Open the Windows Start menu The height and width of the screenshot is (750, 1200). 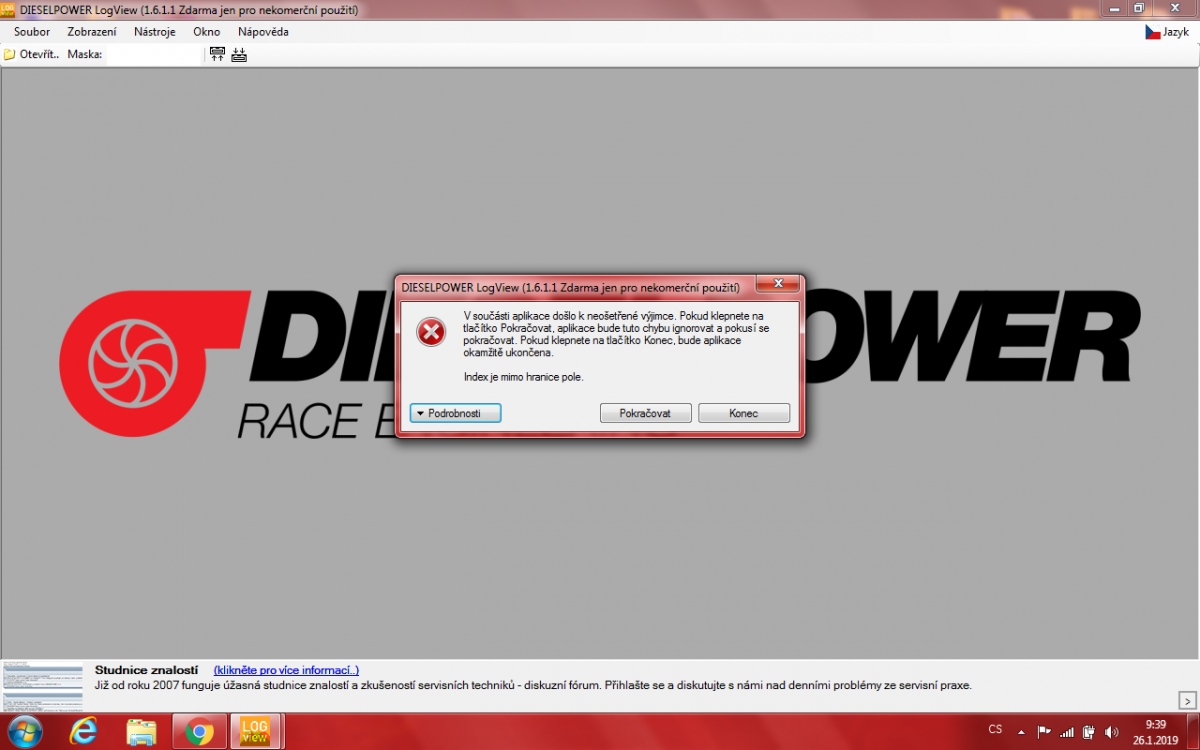(26, 732)
